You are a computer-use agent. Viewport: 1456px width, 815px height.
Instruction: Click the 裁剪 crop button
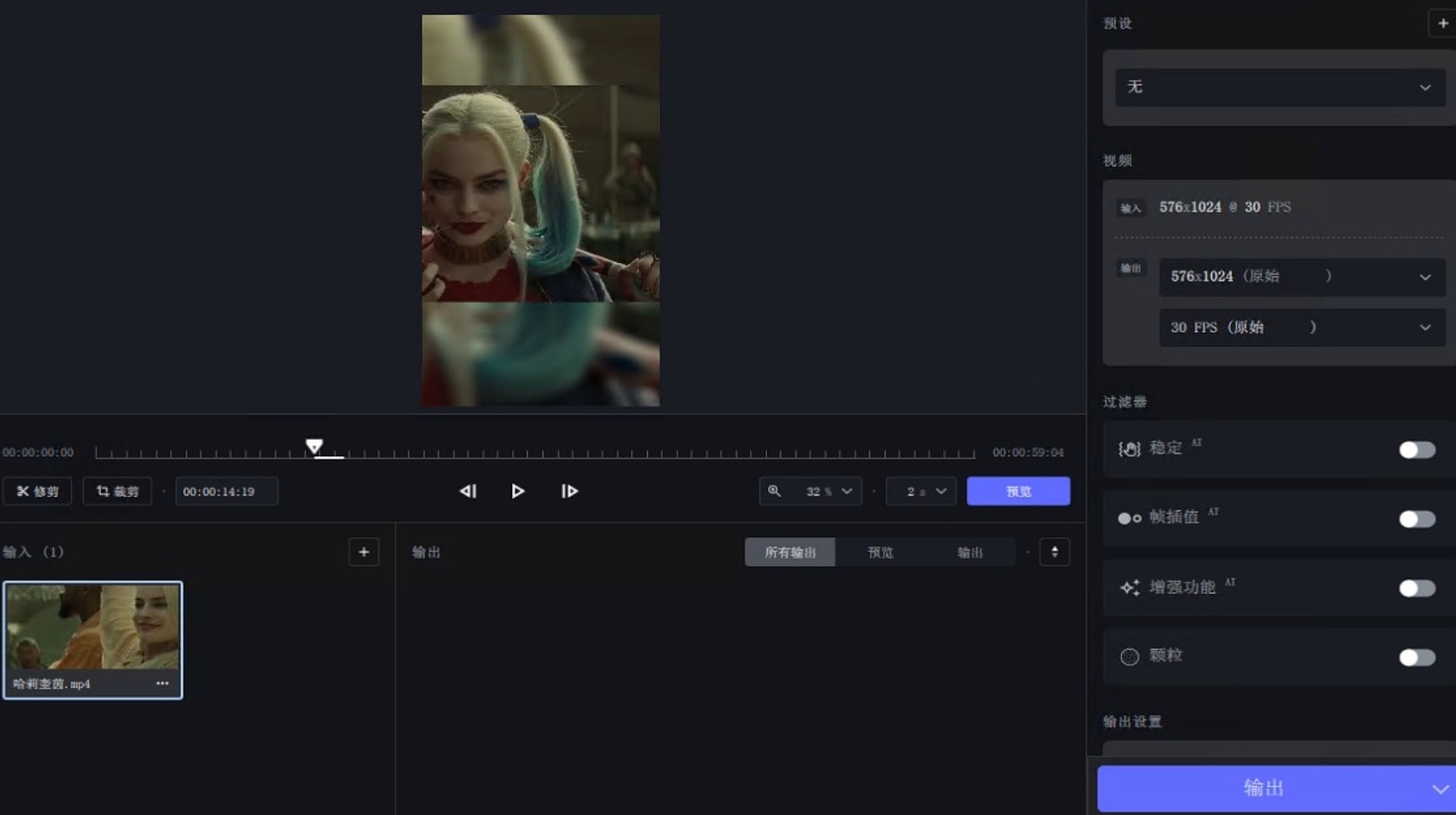(x=118, y=491)
